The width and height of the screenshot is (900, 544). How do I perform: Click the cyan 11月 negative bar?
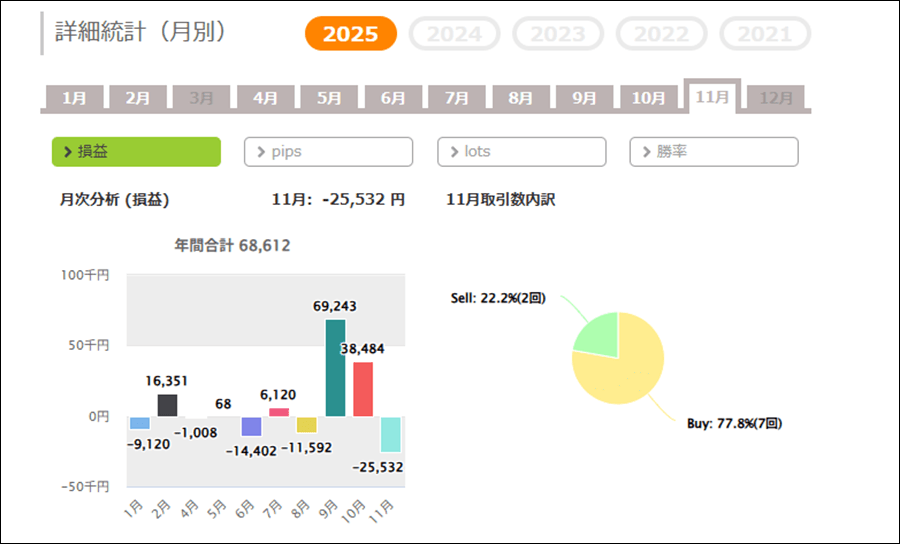coord(391,434)
